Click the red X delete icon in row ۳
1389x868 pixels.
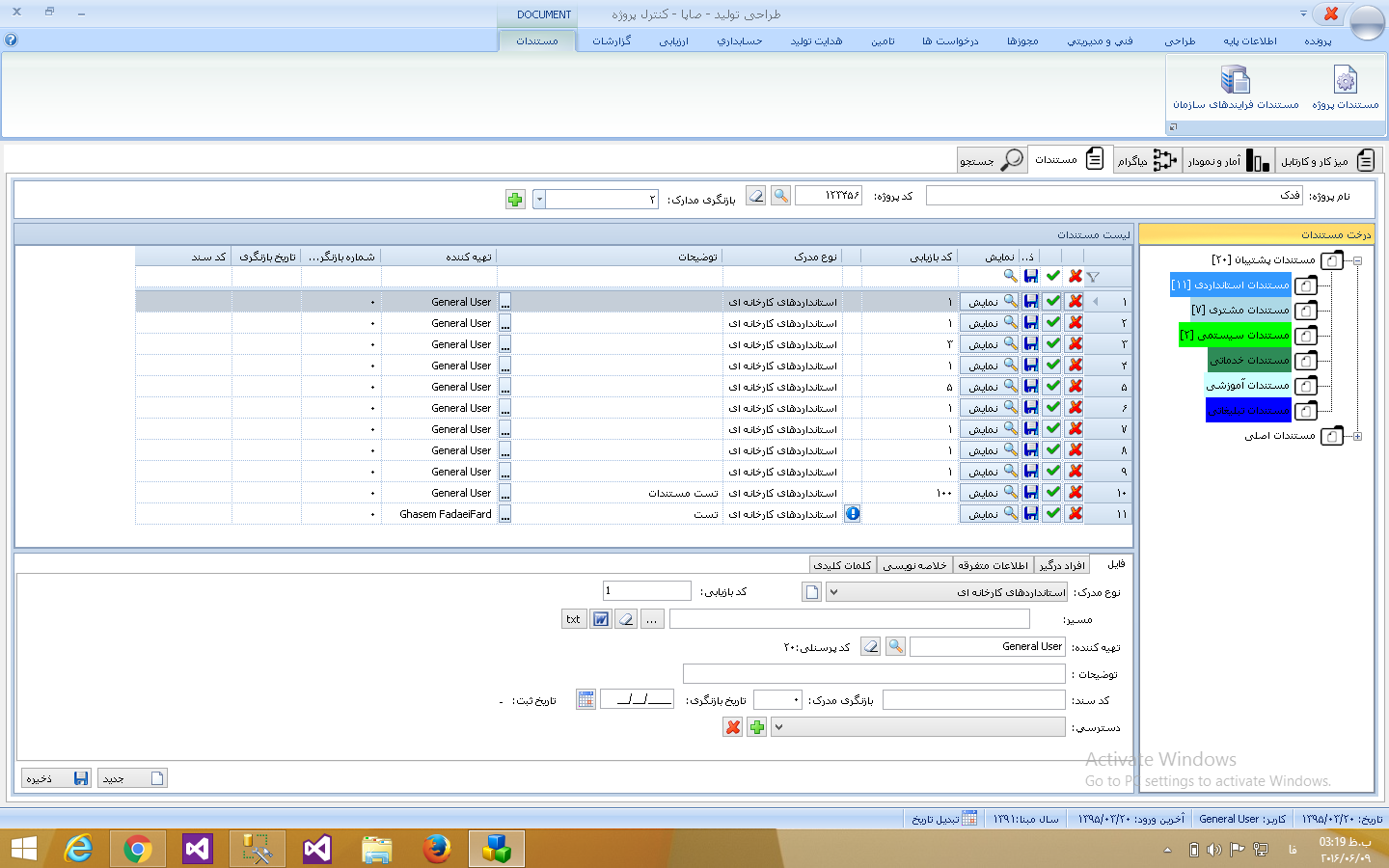tap(1076, 344)
